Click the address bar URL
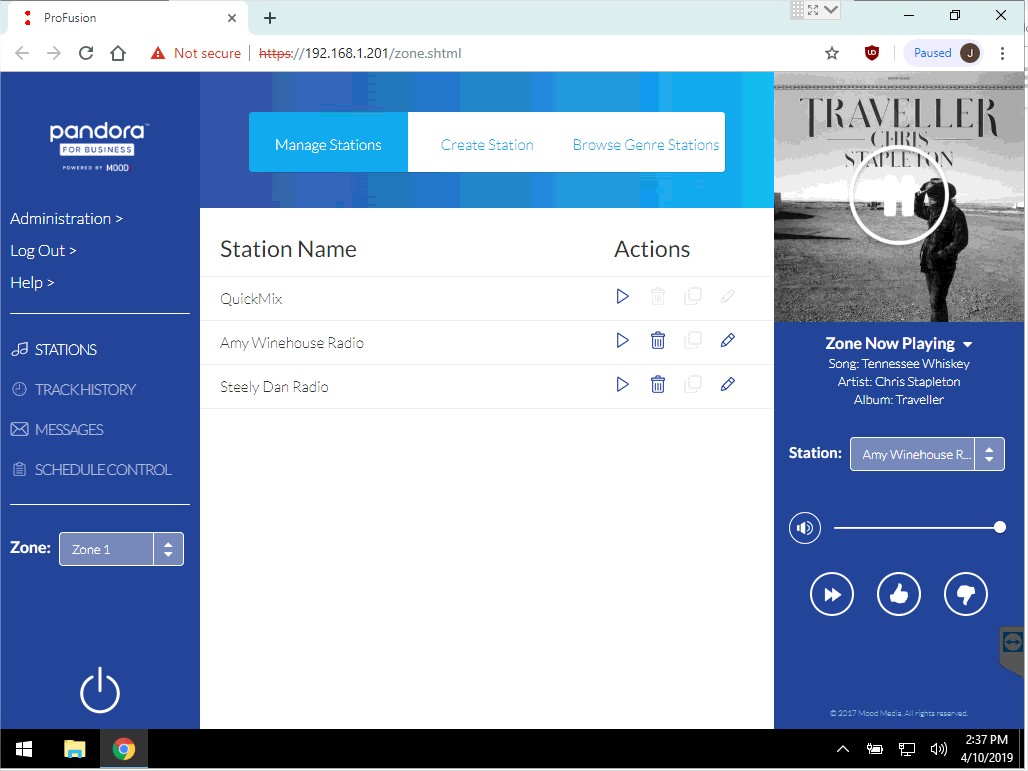This screenshot has width=1028, height=771. 360,53
